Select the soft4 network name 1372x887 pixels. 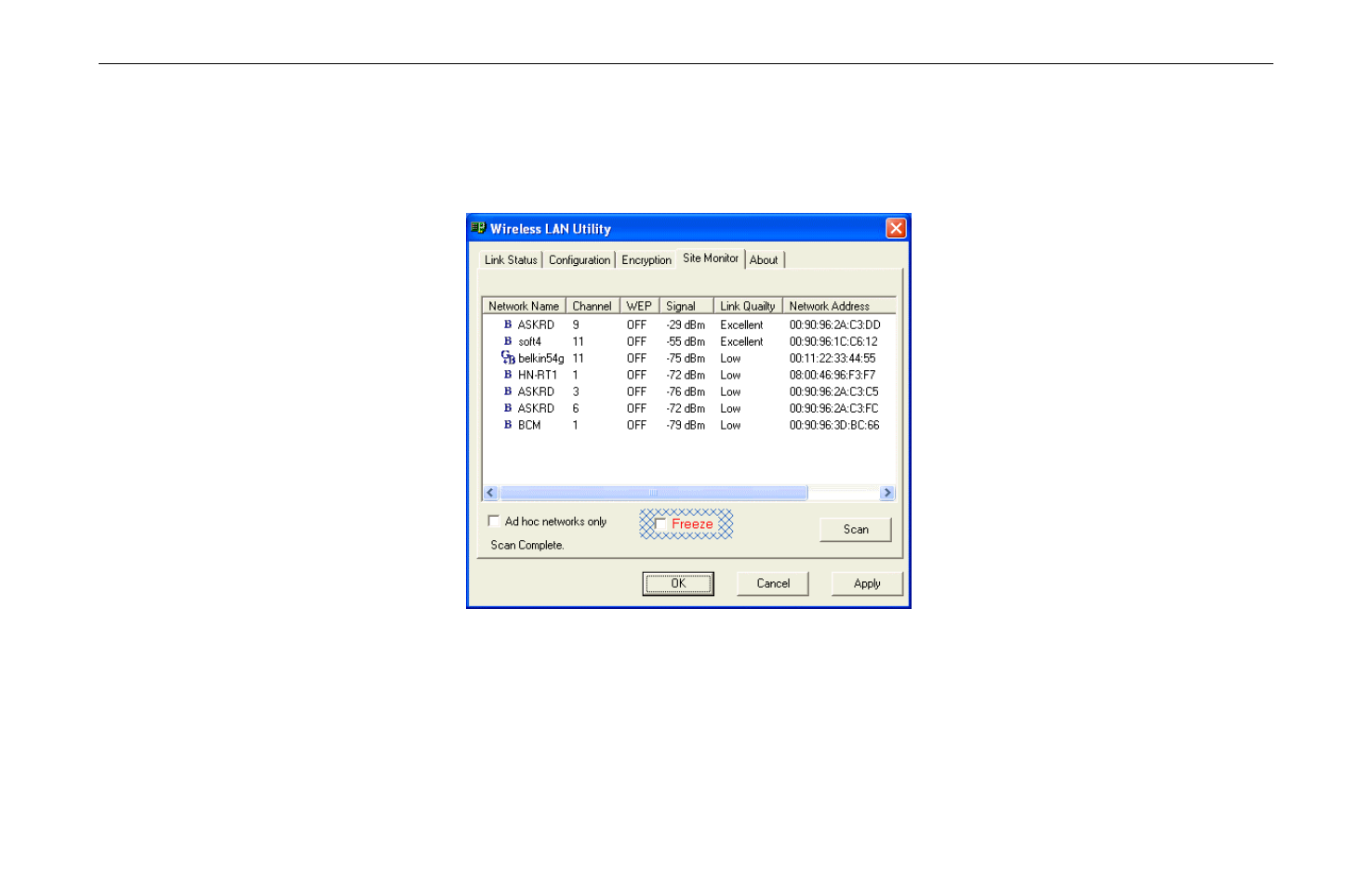point(529,342)
